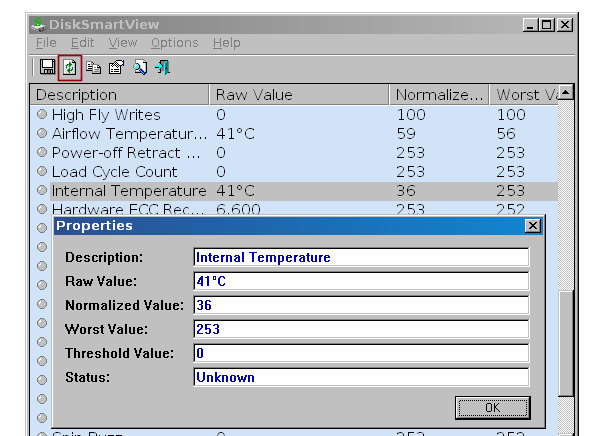Click the Normalized Value field showing 36
The height and width of the screenshot is (436, 600).
coord(361,305)
